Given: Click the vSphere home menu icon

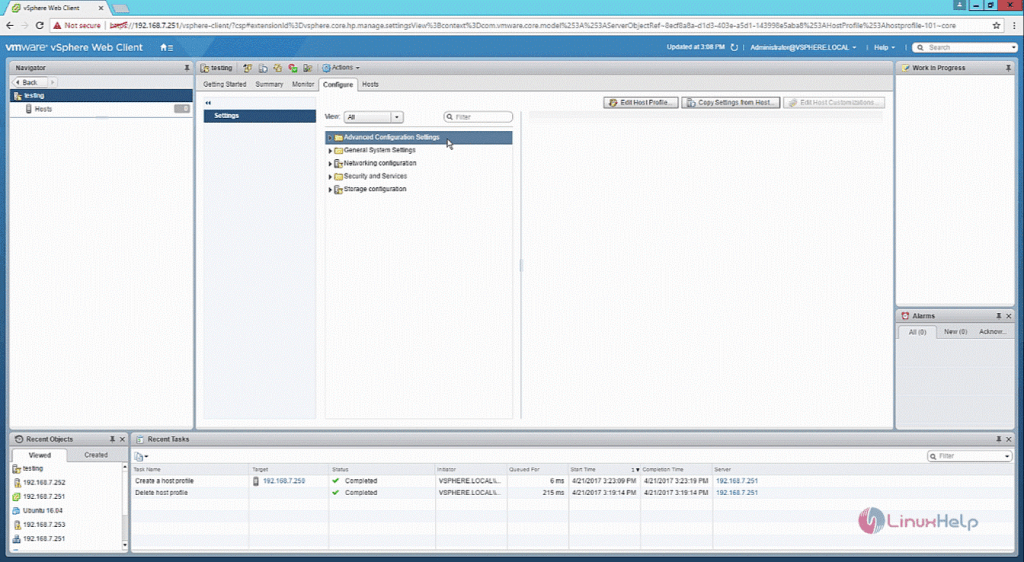Looking at the screenshot, I should click(x=166, y=48).
